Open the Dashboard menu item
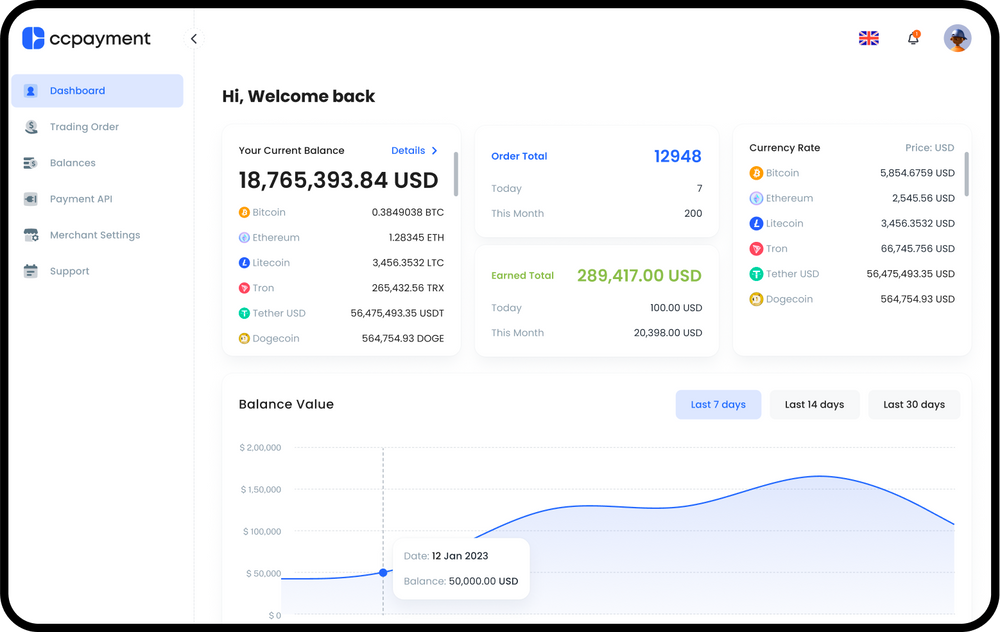This screenshot has width=1000, height=632. pyautogui.click(x=97, y=91)
